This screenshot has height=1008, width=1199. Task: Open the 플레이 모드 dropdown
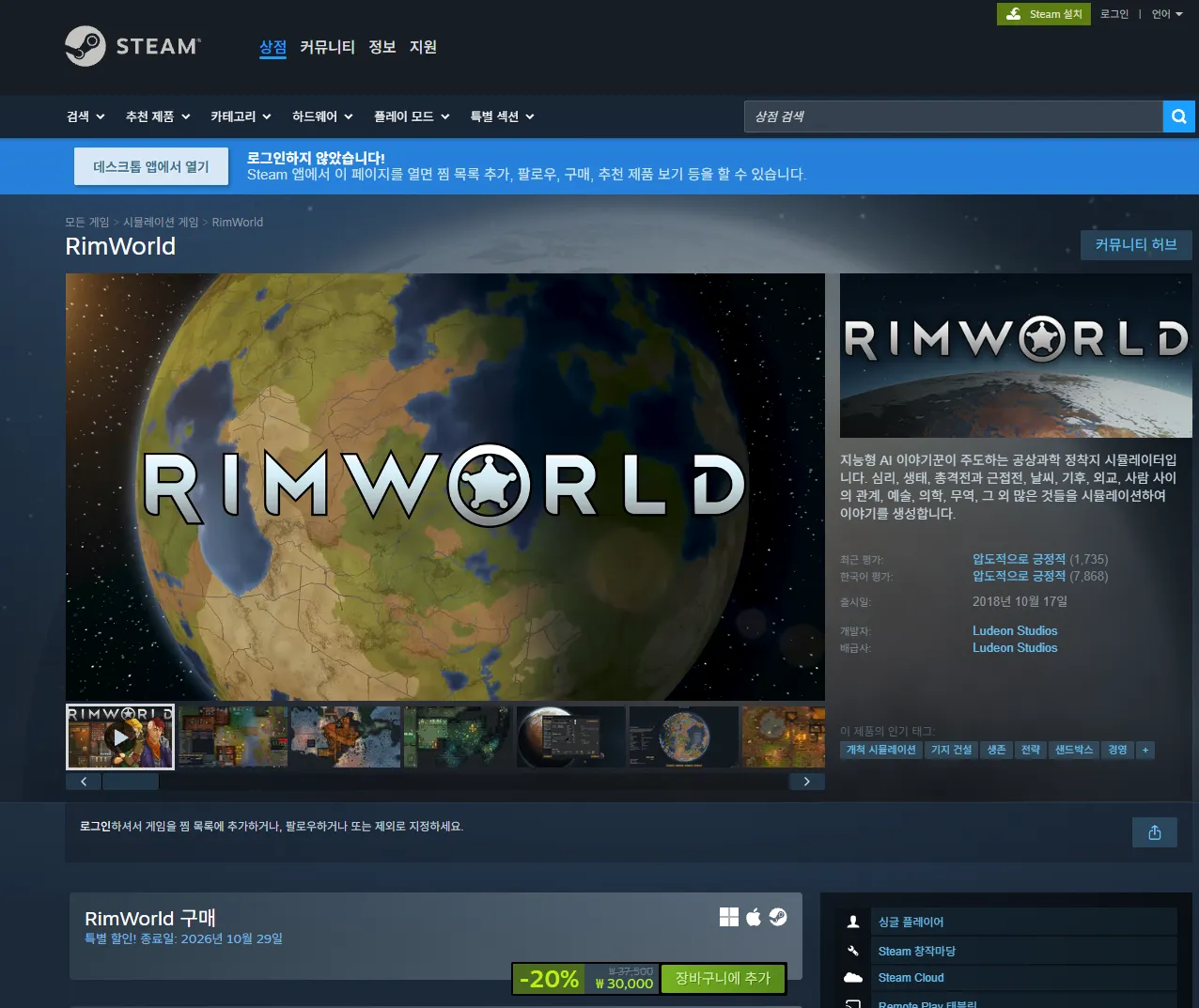coord(412,116)
